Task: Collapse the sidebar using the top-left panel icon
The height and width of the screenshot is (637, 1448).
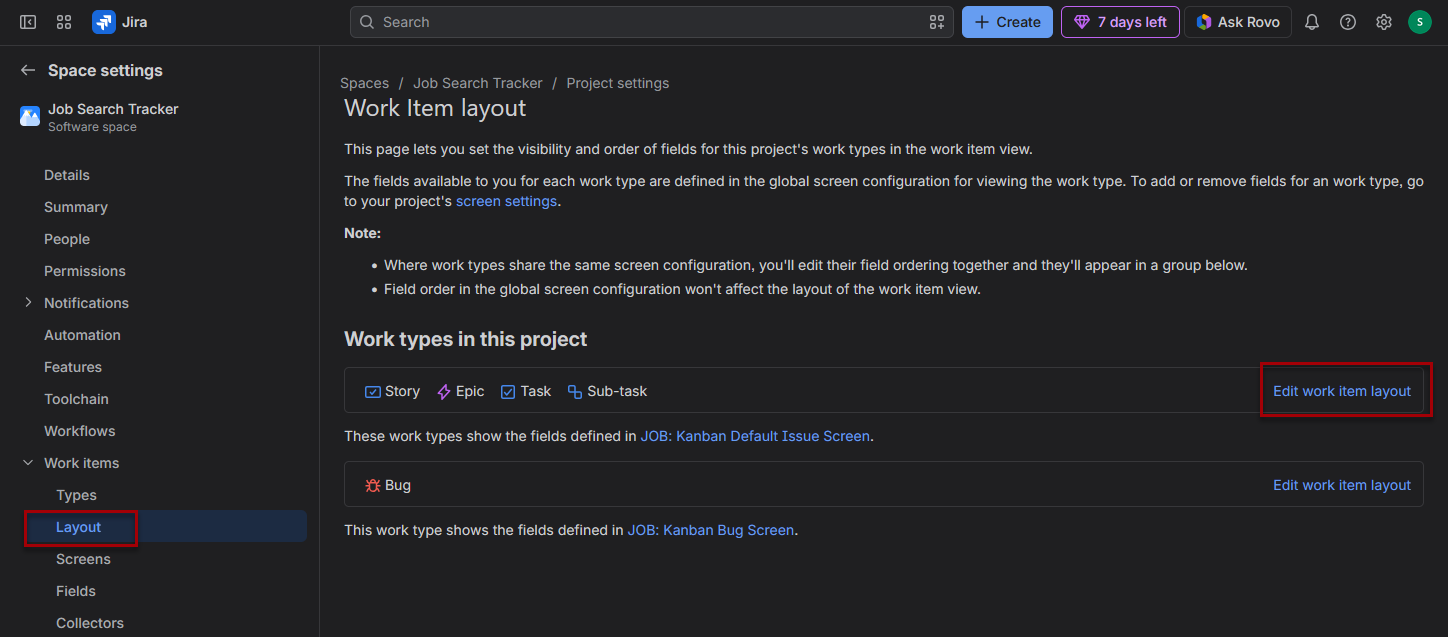Action: tap(28, 22)
